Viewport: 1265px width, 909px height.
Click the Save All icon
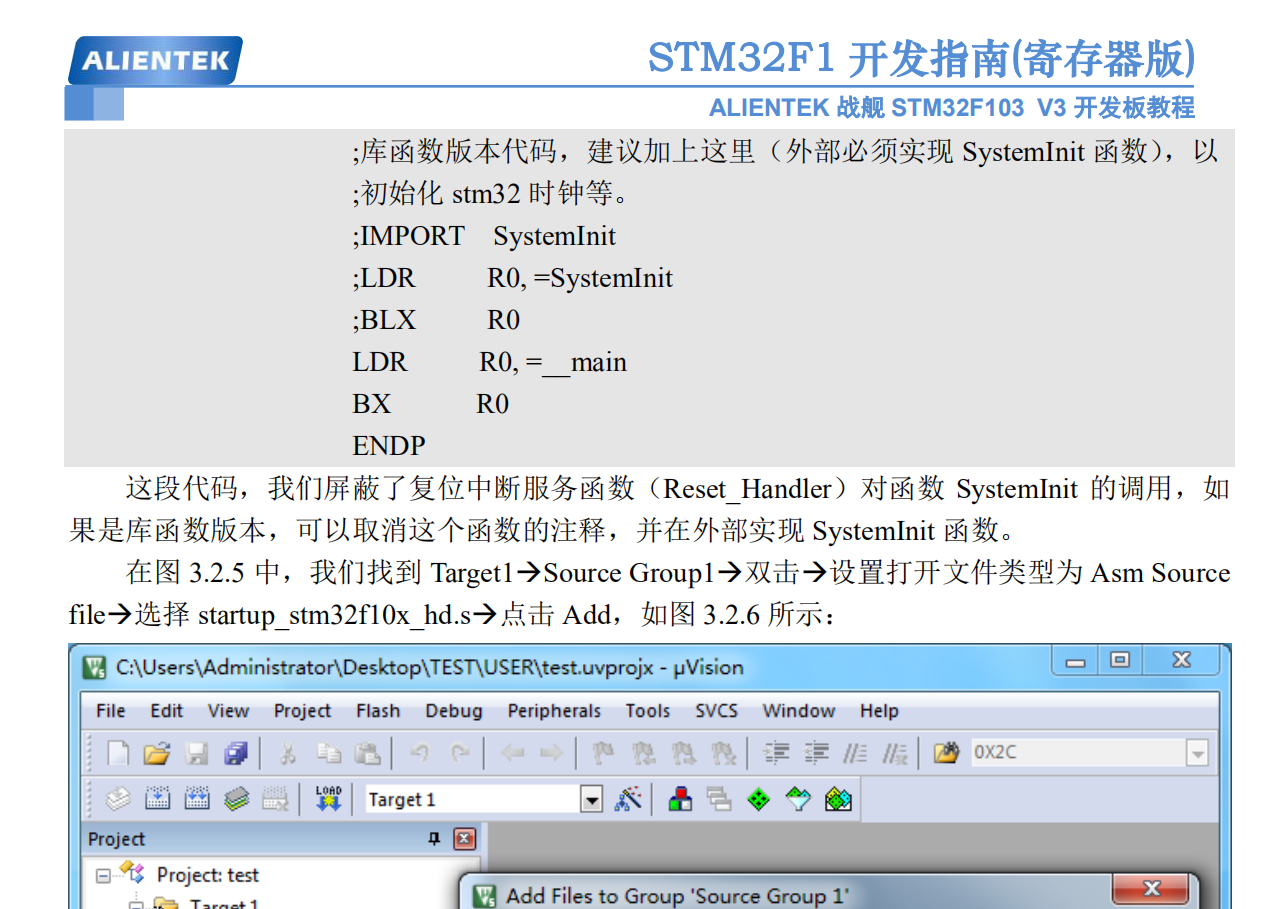pos(236,753)
